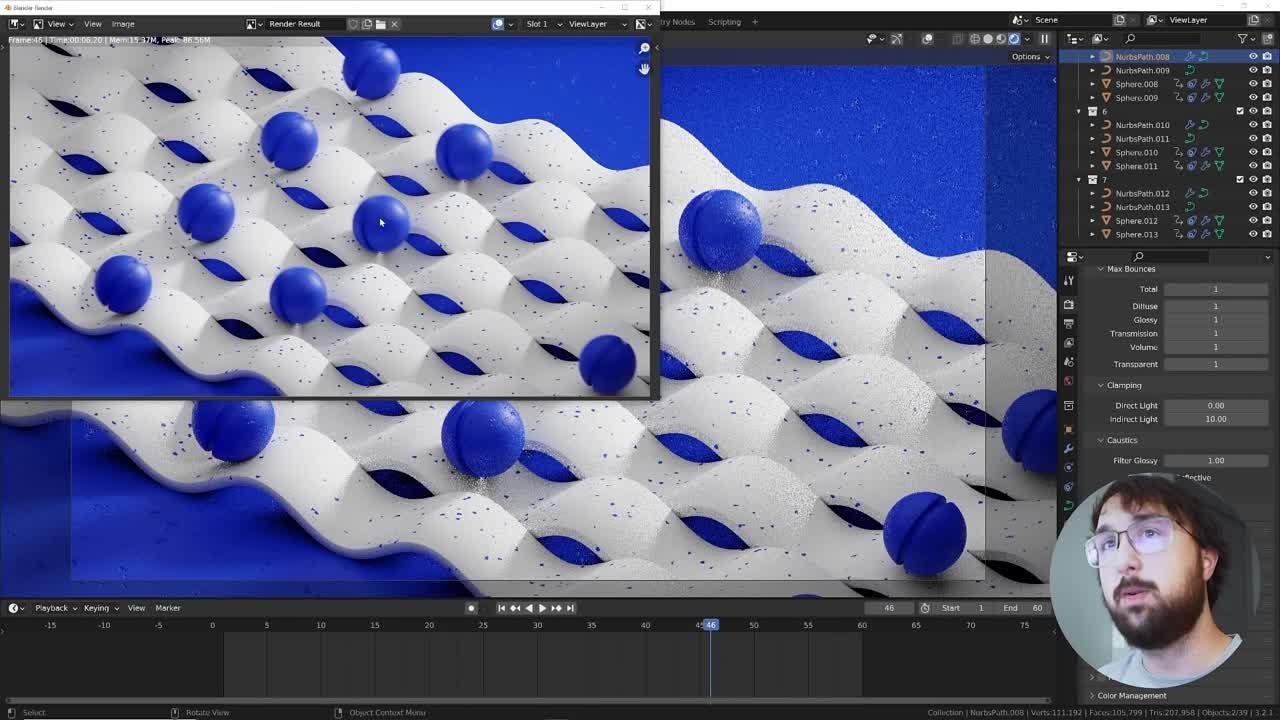This screenshot has height=720, width=1280.
Task: Select rendered viewport shading
Action: tap(1014, 39)
